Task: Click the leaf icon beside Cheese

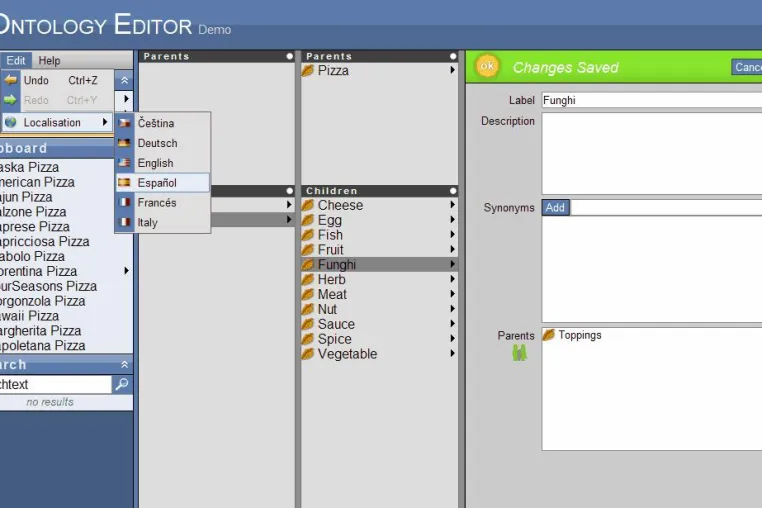Action: click(x=308, y=205)
